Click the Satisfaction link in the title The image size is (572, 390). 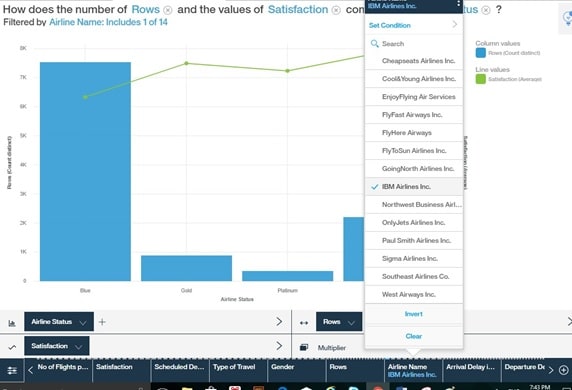tap(298, 10)
